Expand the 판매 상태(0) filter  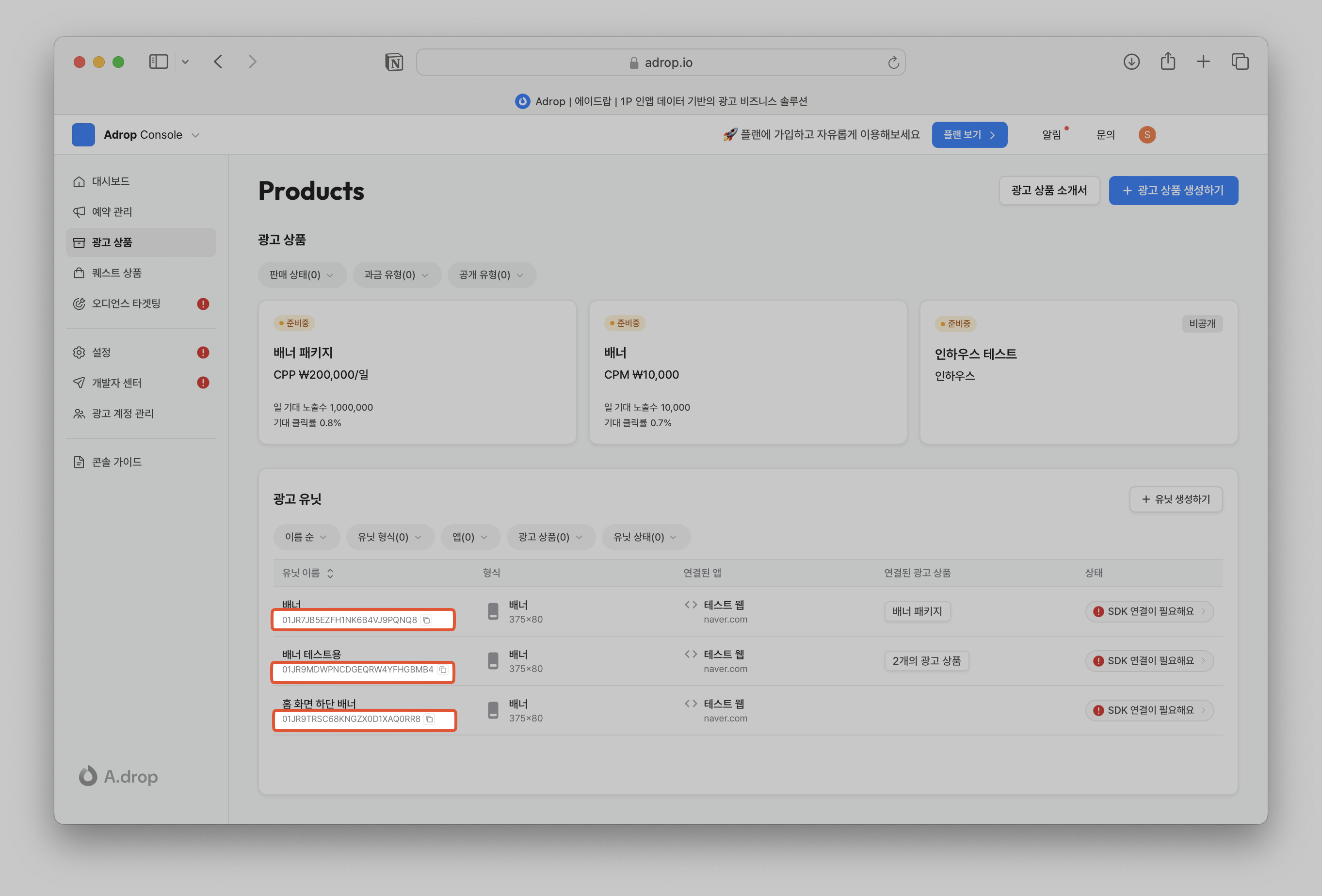point(302,275)
